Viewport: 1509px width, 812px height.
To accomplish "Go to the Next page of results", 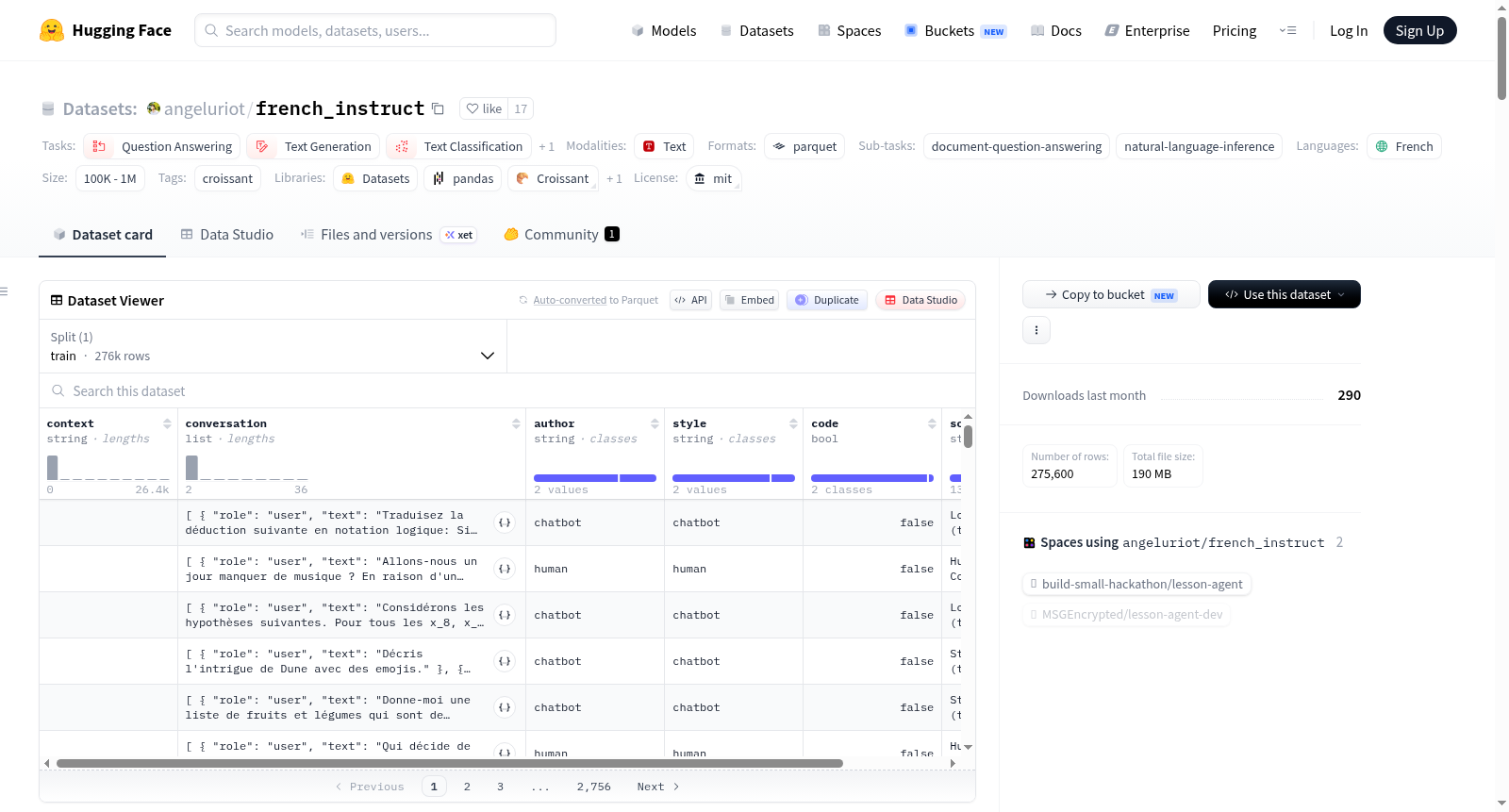I will click(658, 787).
